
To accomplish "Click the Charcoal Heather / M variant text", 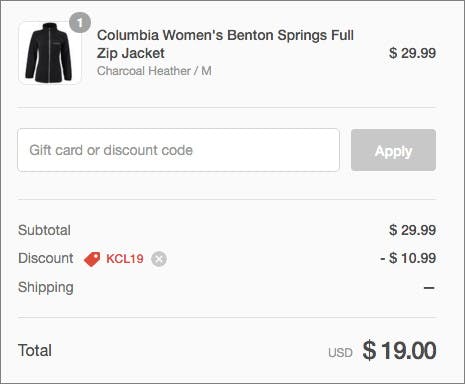I will (154, 71).
